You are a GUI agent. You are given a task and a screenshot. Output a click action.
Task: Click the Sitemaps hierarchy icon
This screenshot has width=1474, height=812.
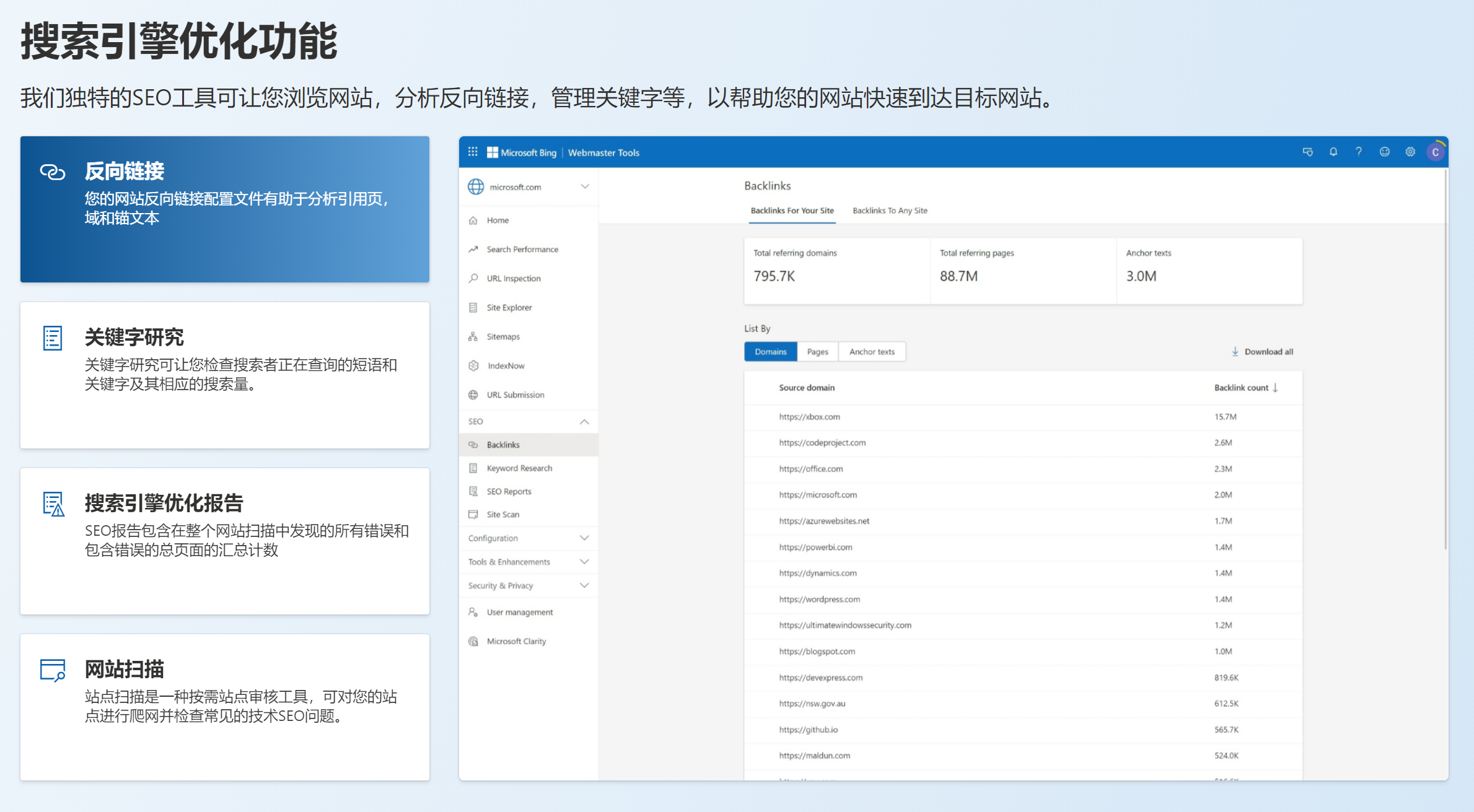coord(473,336)
